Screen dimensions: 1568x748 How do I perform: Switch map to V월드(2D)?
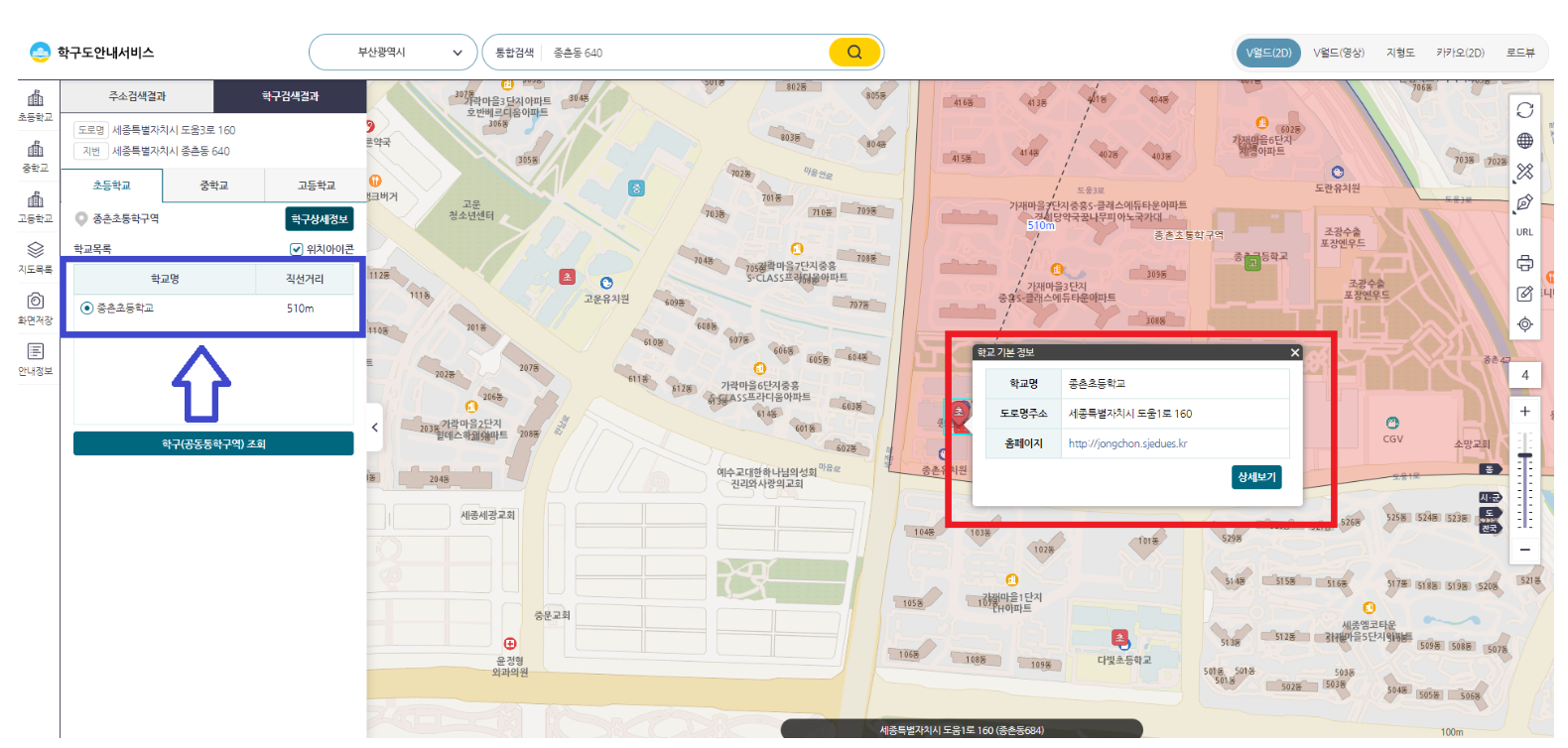coord(1268,53)
